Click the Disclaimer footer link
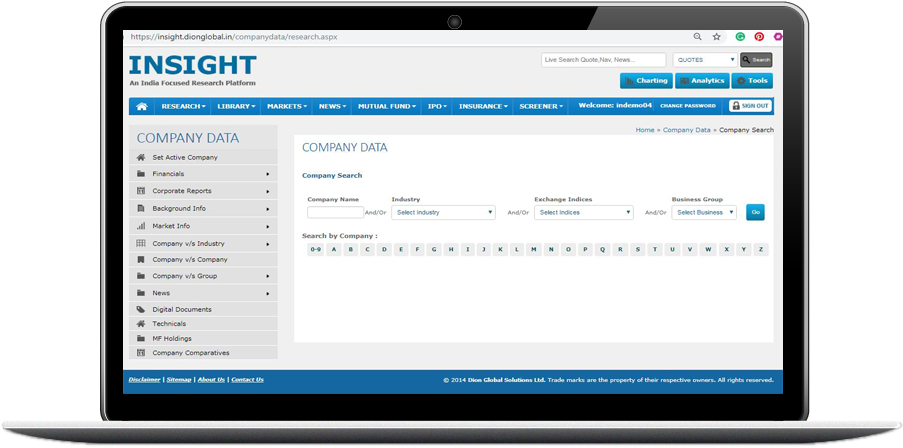Screen dimensions: 903x448 coord(144,380)
